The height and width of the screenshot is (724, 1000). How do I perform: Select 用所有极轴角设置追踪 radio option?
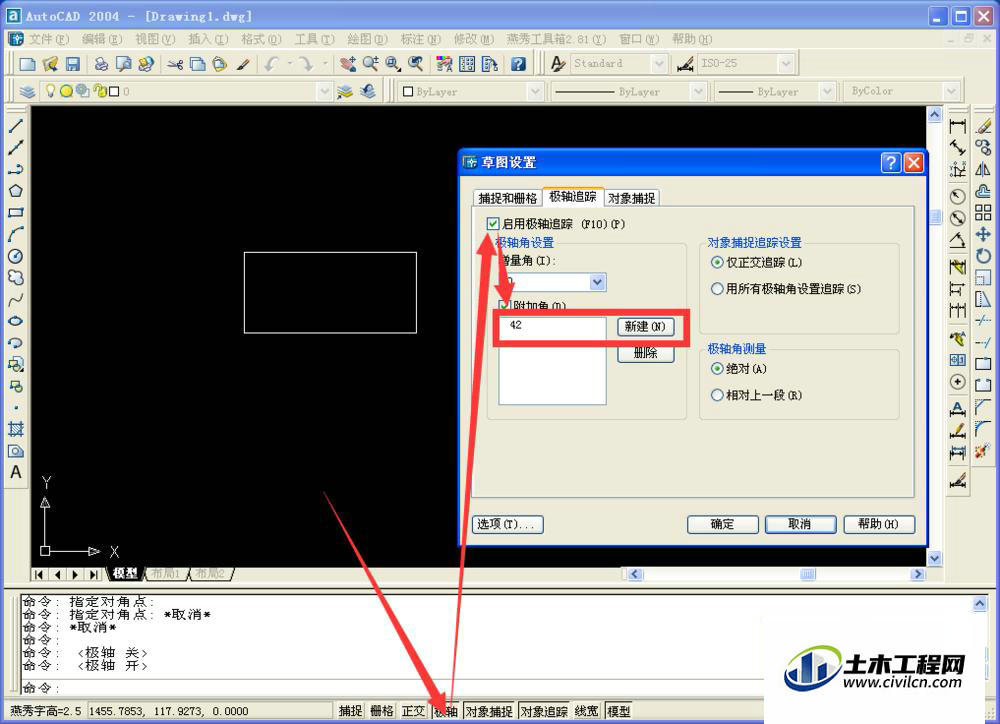[717, 289]
